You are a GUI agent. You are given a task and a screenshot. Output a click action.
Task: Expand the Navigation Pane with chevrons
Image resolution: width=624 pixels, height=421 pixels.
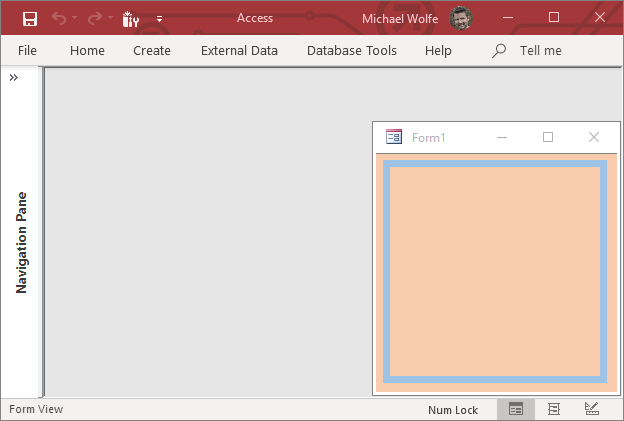point(14,77)
